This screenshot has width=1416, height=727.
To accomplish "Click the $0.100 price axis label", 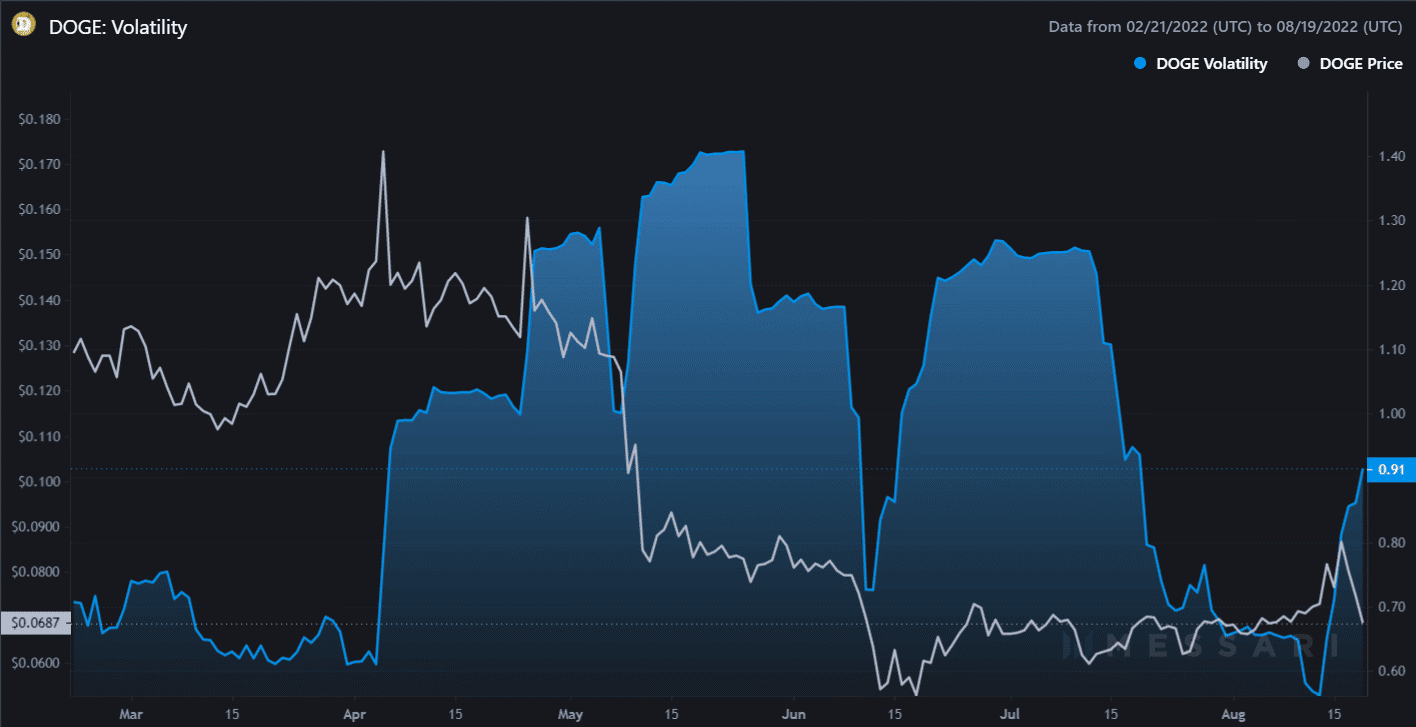I will [x=39, y=482].
